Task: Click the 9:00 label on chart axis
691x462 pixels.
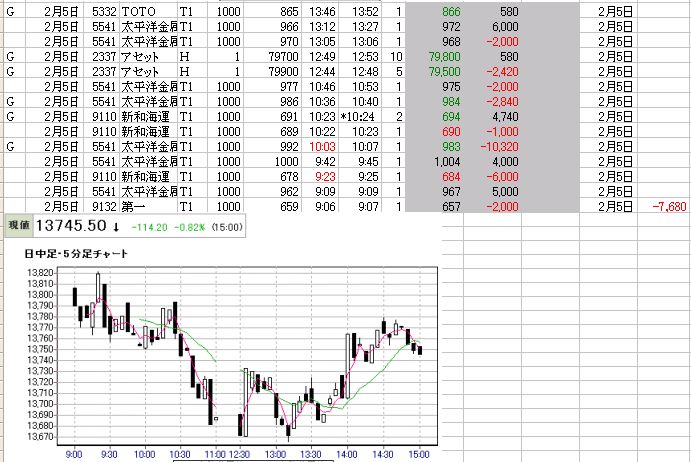Action: (x=74, y=454)
